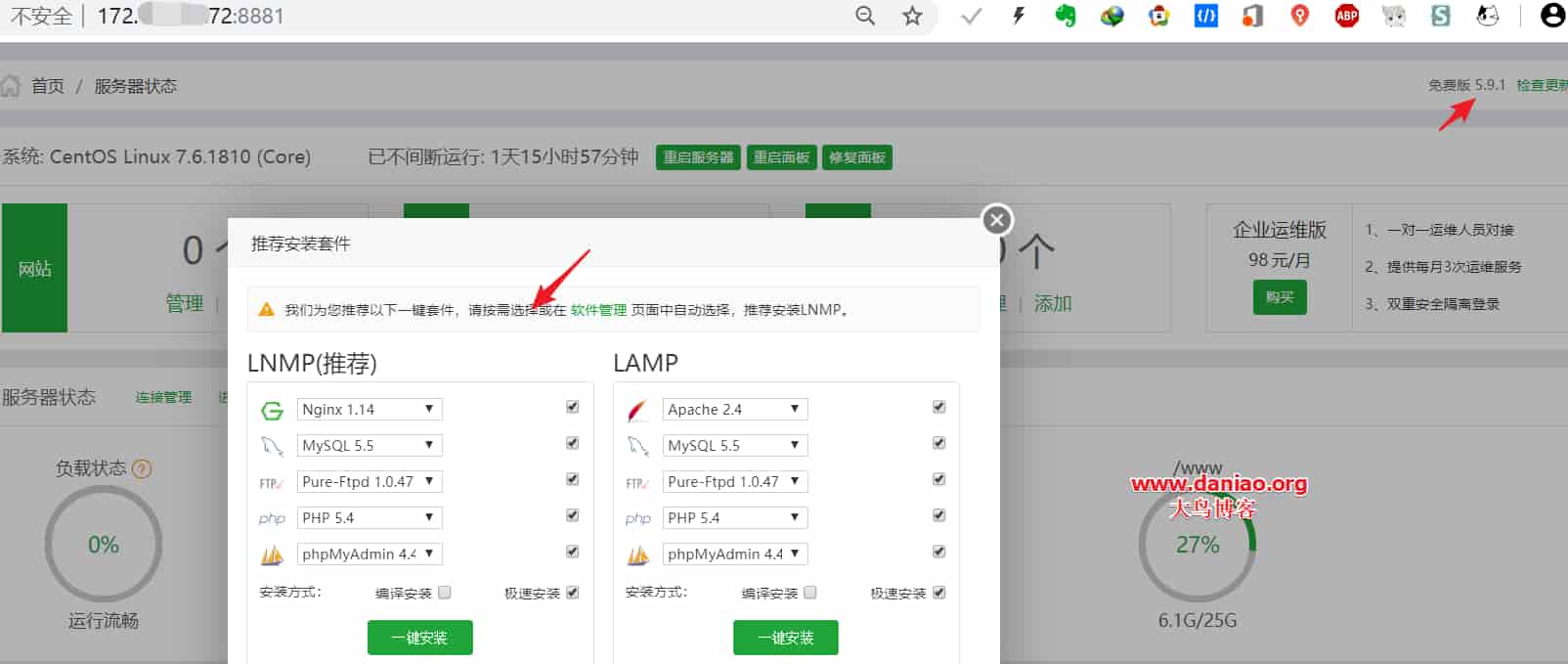Uncheck Pure-Ftpd in LNMP
The height and width of the screenshot is (664, 1568).
[x=573, y=479]
